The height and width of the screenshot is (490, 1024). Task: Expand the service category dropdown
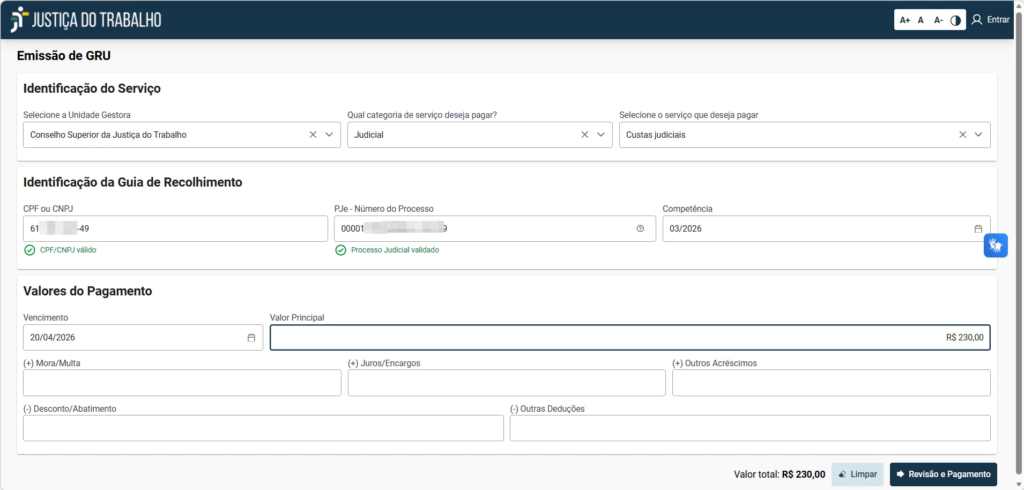tap(601, 135)
